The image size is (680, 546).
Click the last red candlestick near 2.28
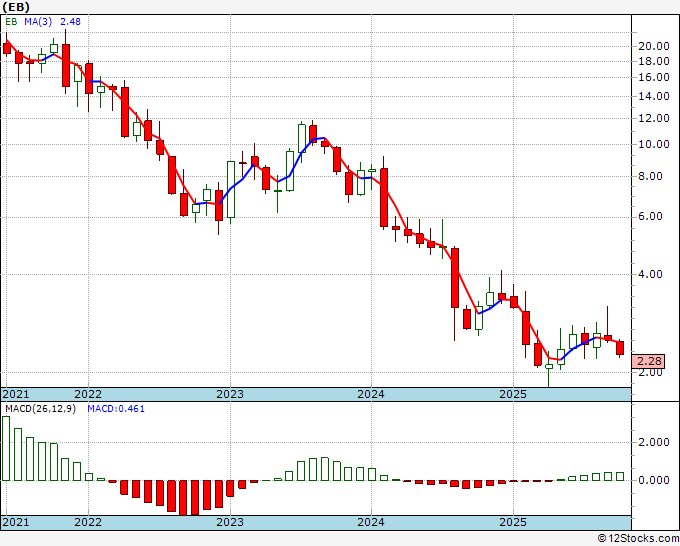[x=620, y=348]
